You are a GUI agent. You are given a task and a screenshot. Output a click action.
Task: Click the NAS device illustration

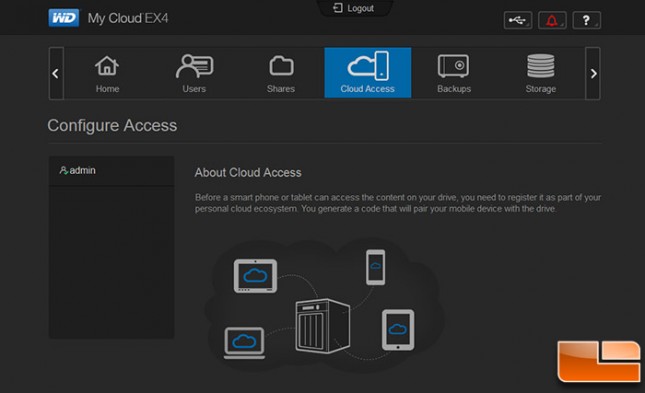pyautogui.click(x=322, y=326)
